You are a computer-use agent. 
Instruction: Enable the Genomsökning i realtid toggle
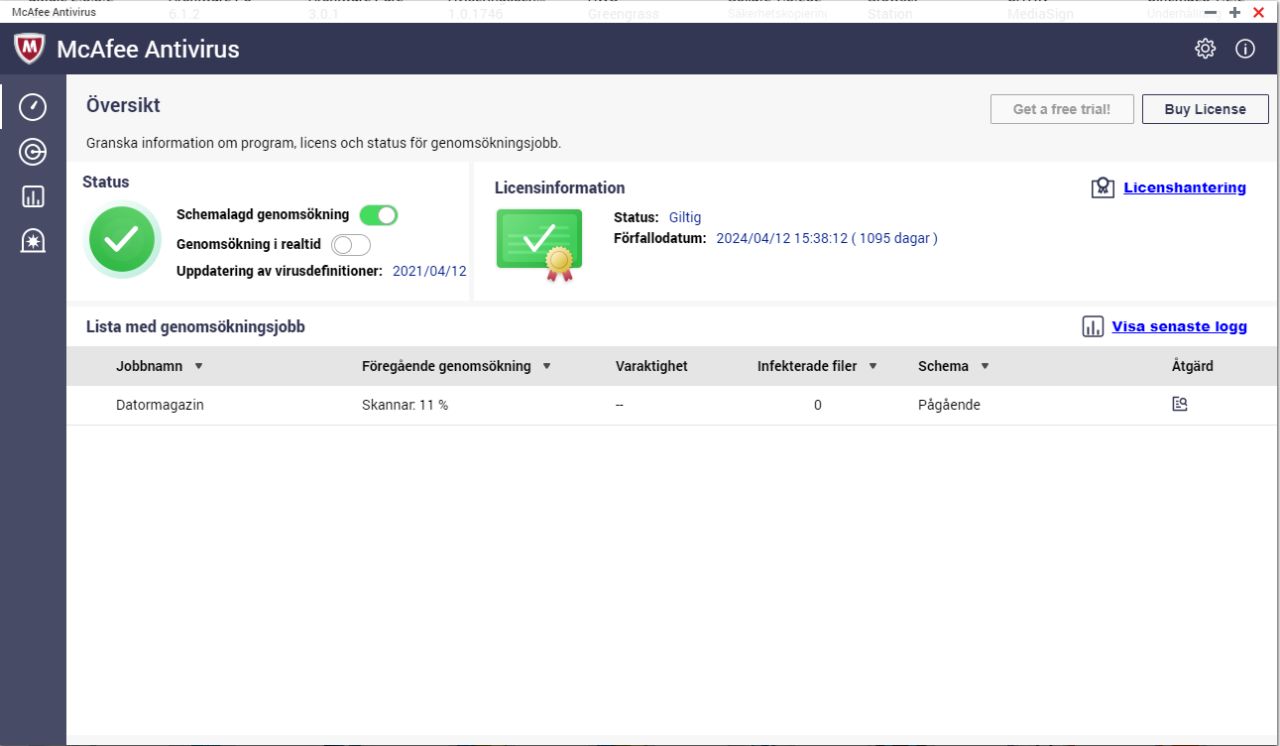point(351,245)
